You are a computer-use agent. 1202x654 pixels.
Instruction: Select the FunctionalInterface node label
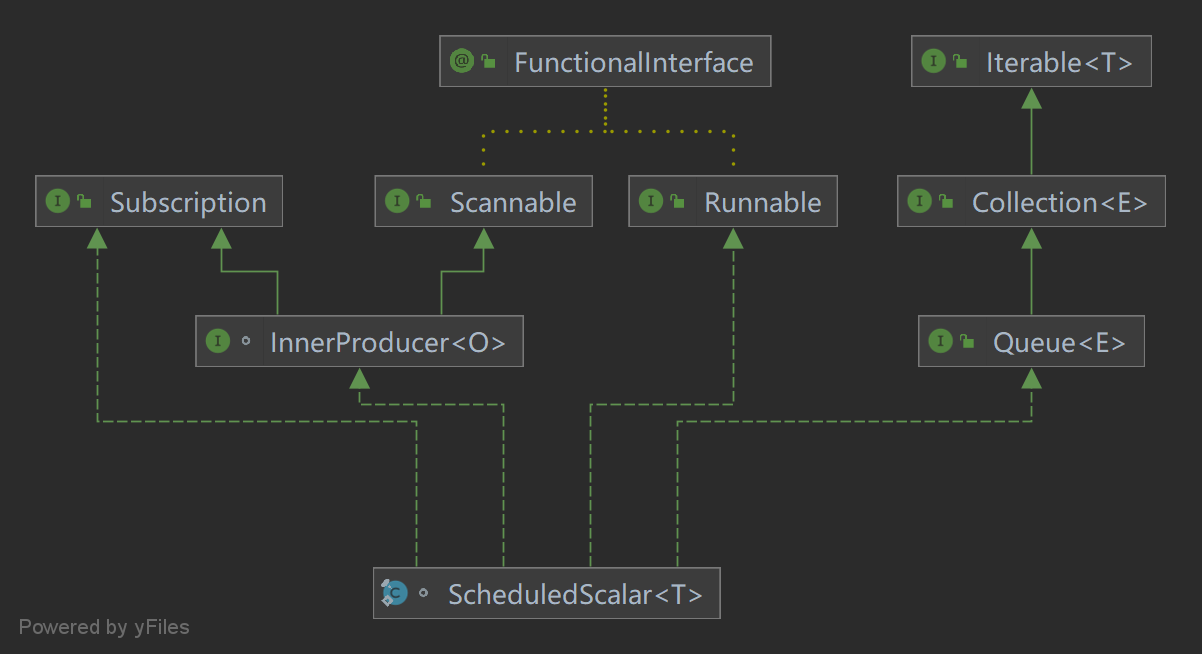pyautogui.click(x=633, y=62)
